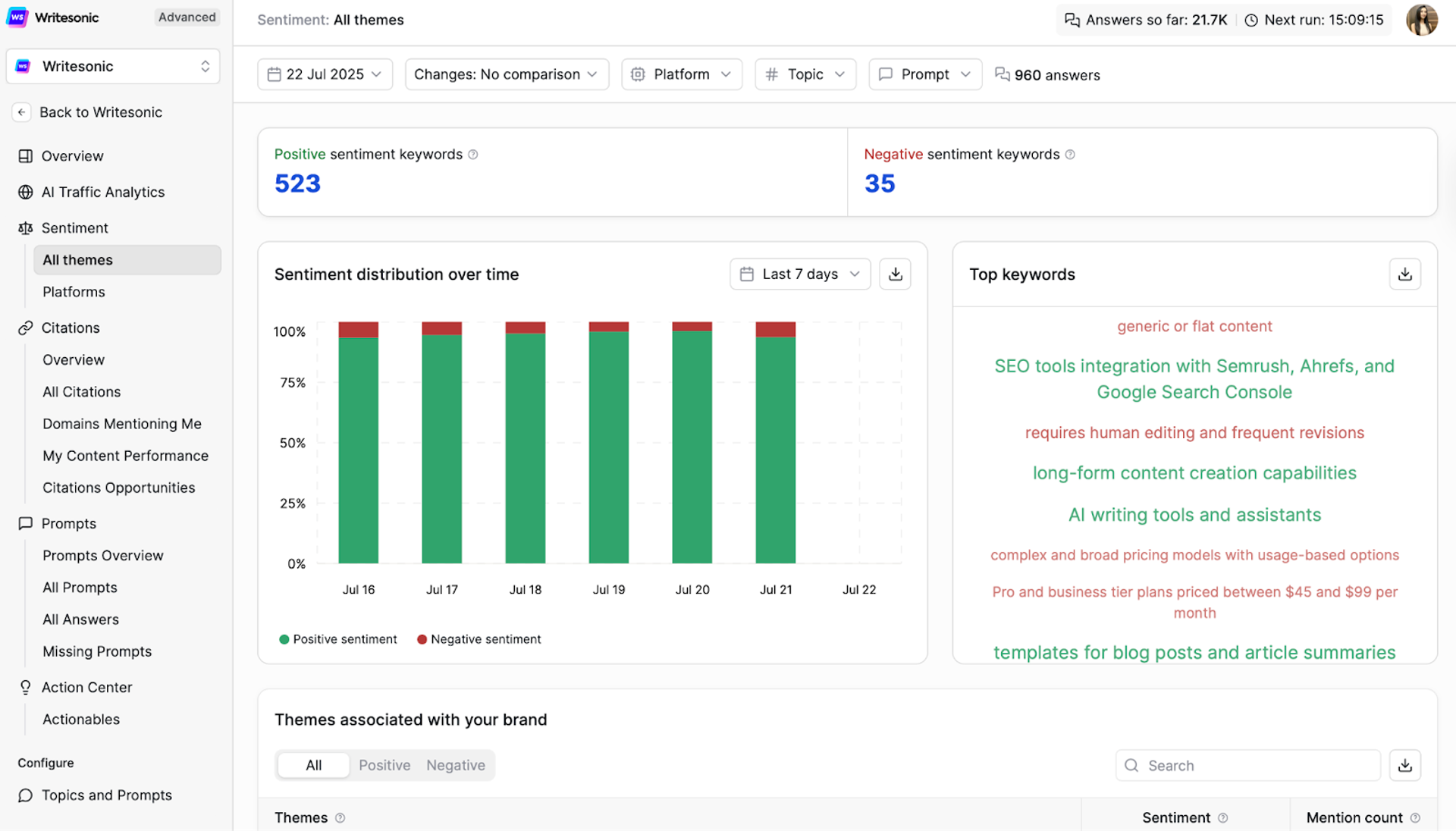Download the Top keywords list
This screenshot has width=1456, height=831.
coord(1404,274)
